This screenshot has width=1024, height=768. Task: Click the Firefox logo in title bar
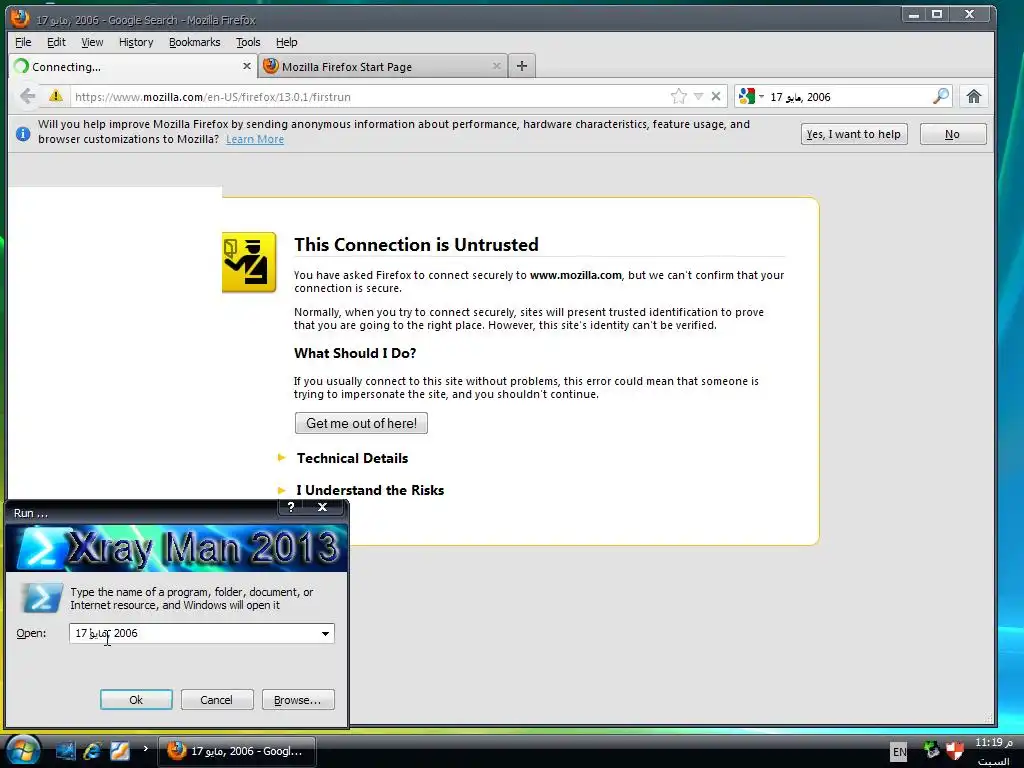point(20,18)
